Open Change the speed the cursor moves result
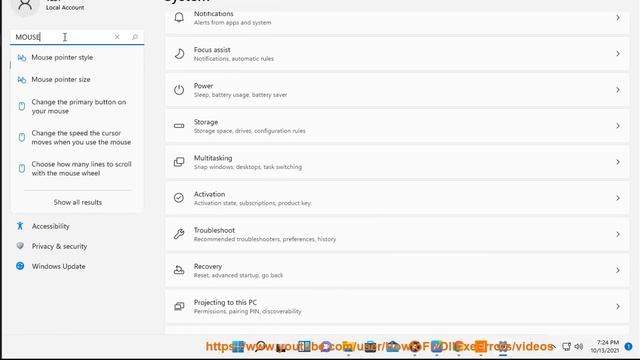 click(78, 138)
